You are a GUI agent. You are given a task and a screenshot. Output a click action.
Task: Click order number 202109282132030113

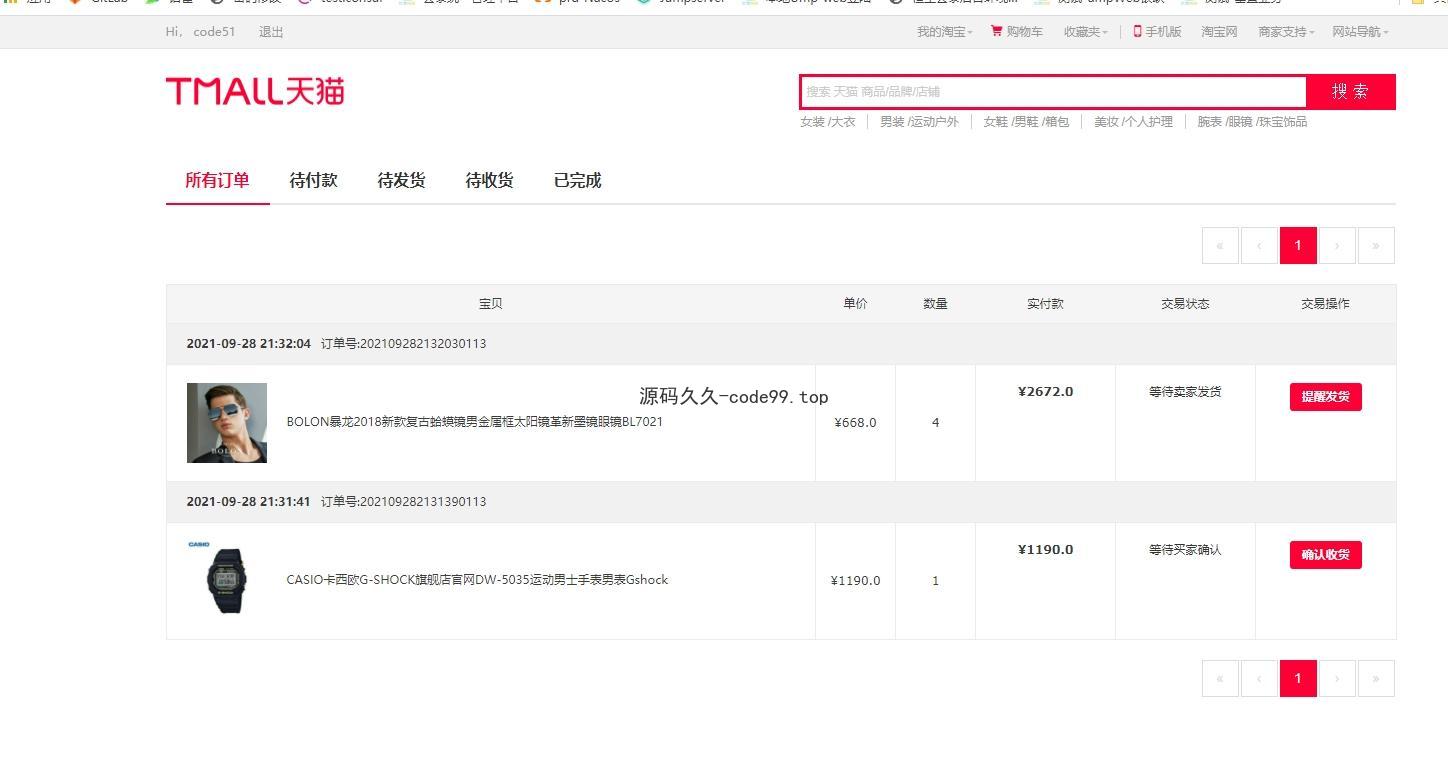click(422, 343)
